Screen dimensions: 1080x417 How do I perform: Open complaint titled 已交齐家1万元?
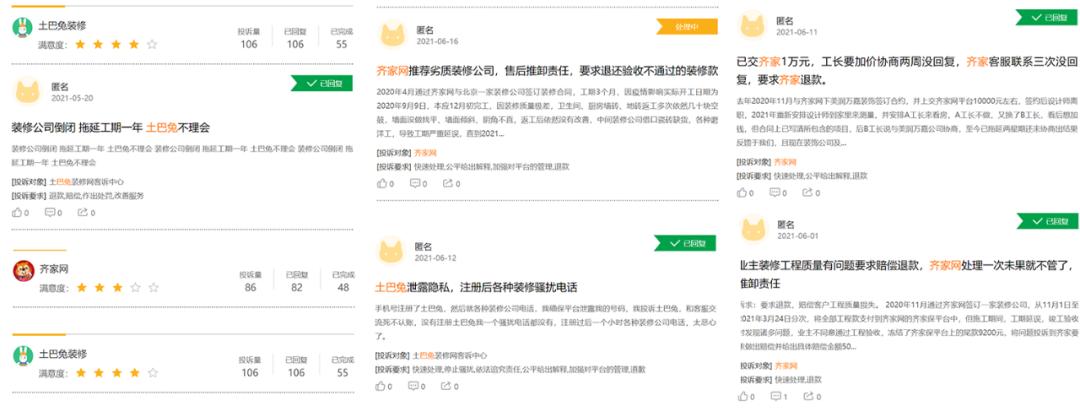click(x=907, y=70)
